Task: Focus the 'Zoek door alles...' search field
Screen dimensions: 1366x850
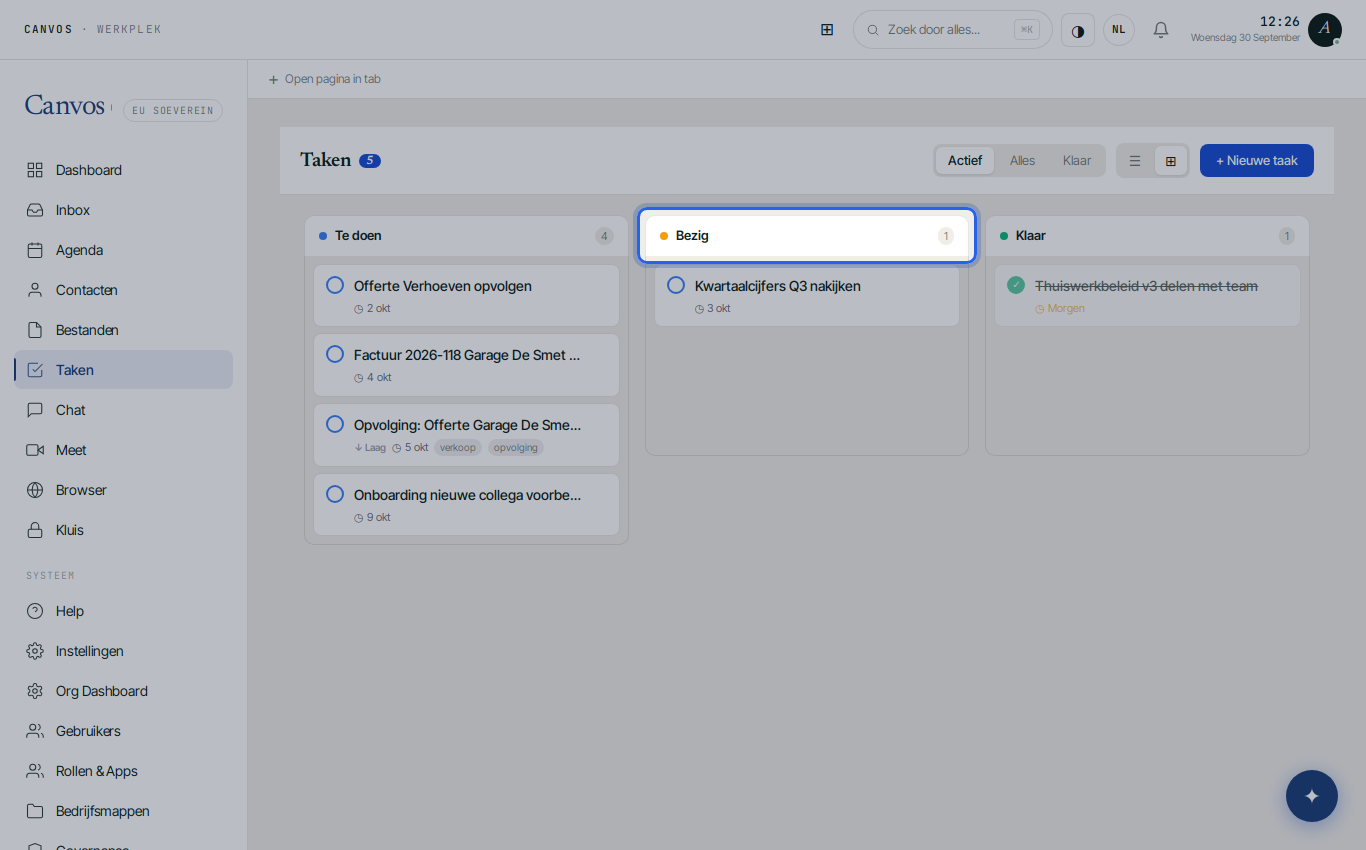Action: [953, 30]
